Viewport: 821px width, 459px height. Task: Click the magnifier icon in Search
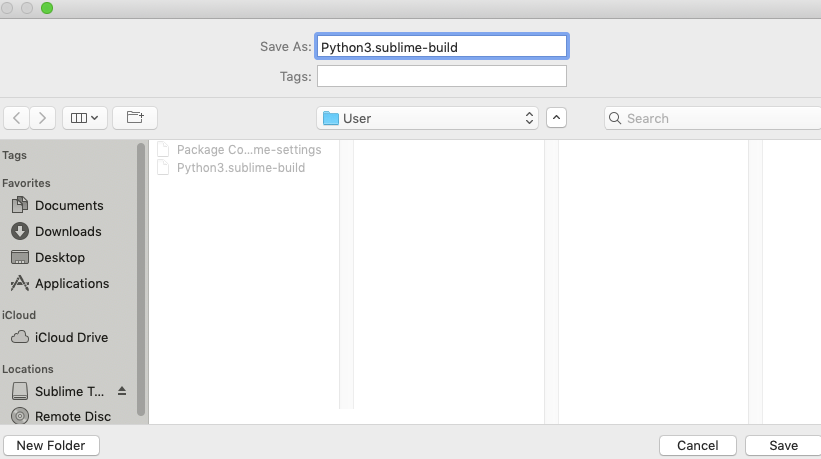tap(615, 118)
